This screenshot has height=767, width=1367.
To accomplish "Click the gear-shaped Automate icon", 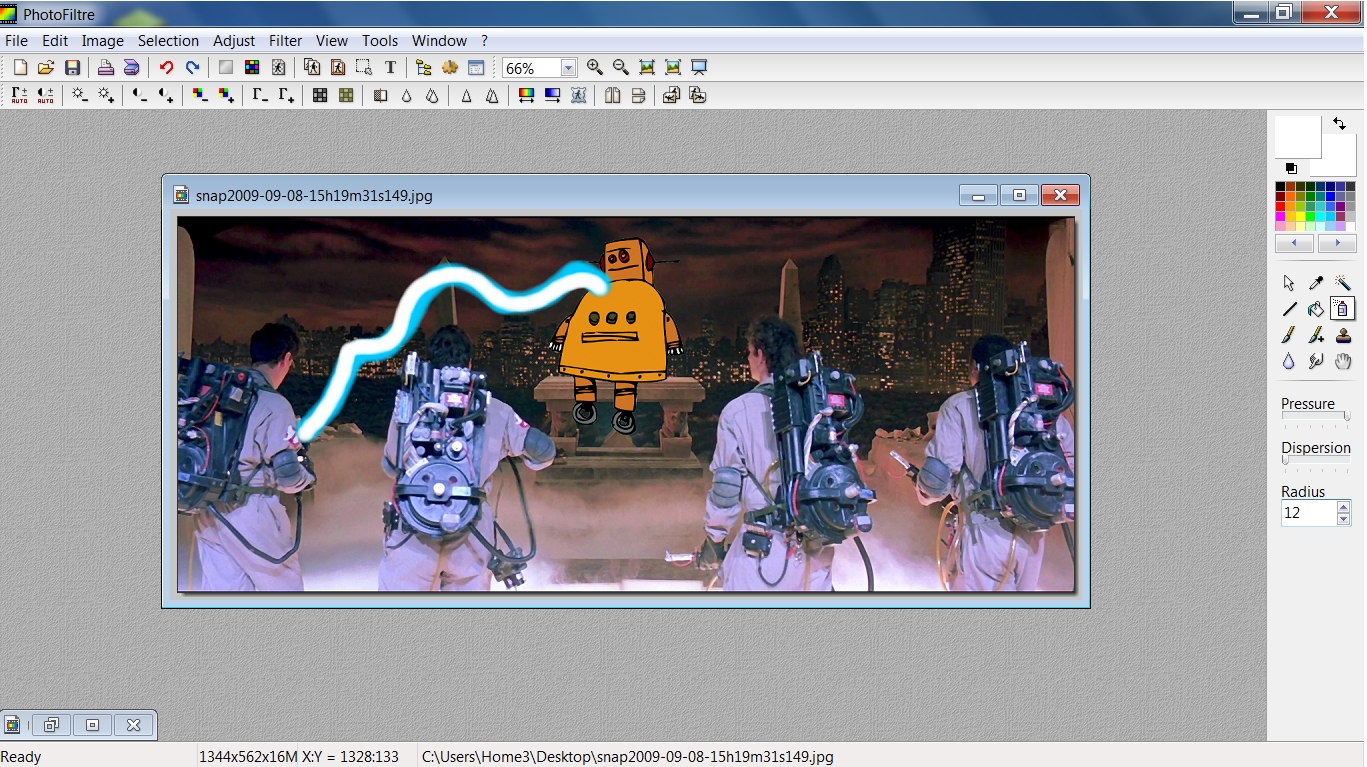I will [x=450, y=68].
